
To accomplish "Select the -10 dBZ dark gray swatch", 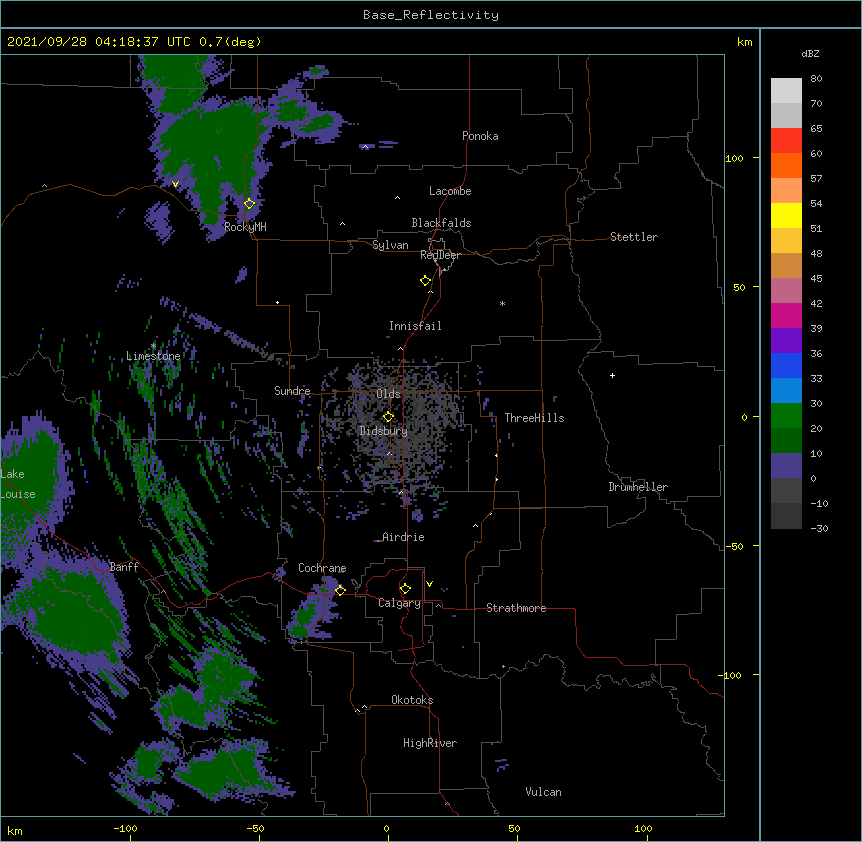I will 786,516.
